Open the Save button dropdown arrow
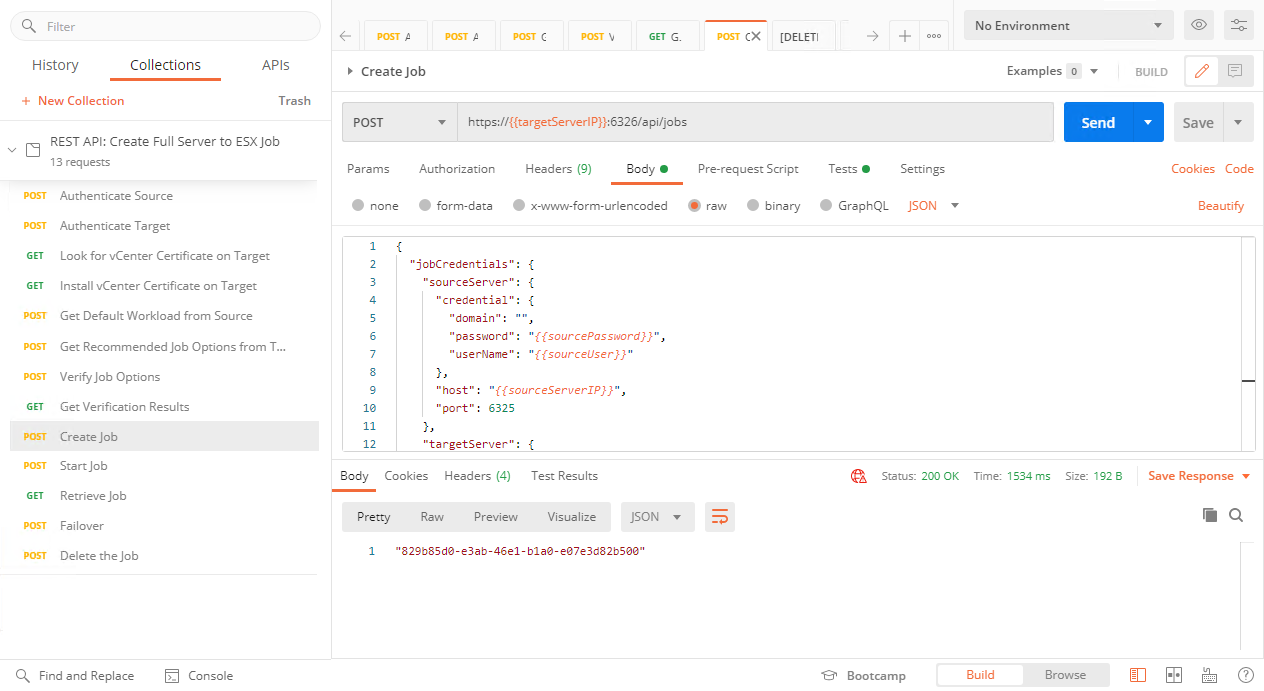The height and width of the screenshot is (691, 1264). (x=1238, y=122)
